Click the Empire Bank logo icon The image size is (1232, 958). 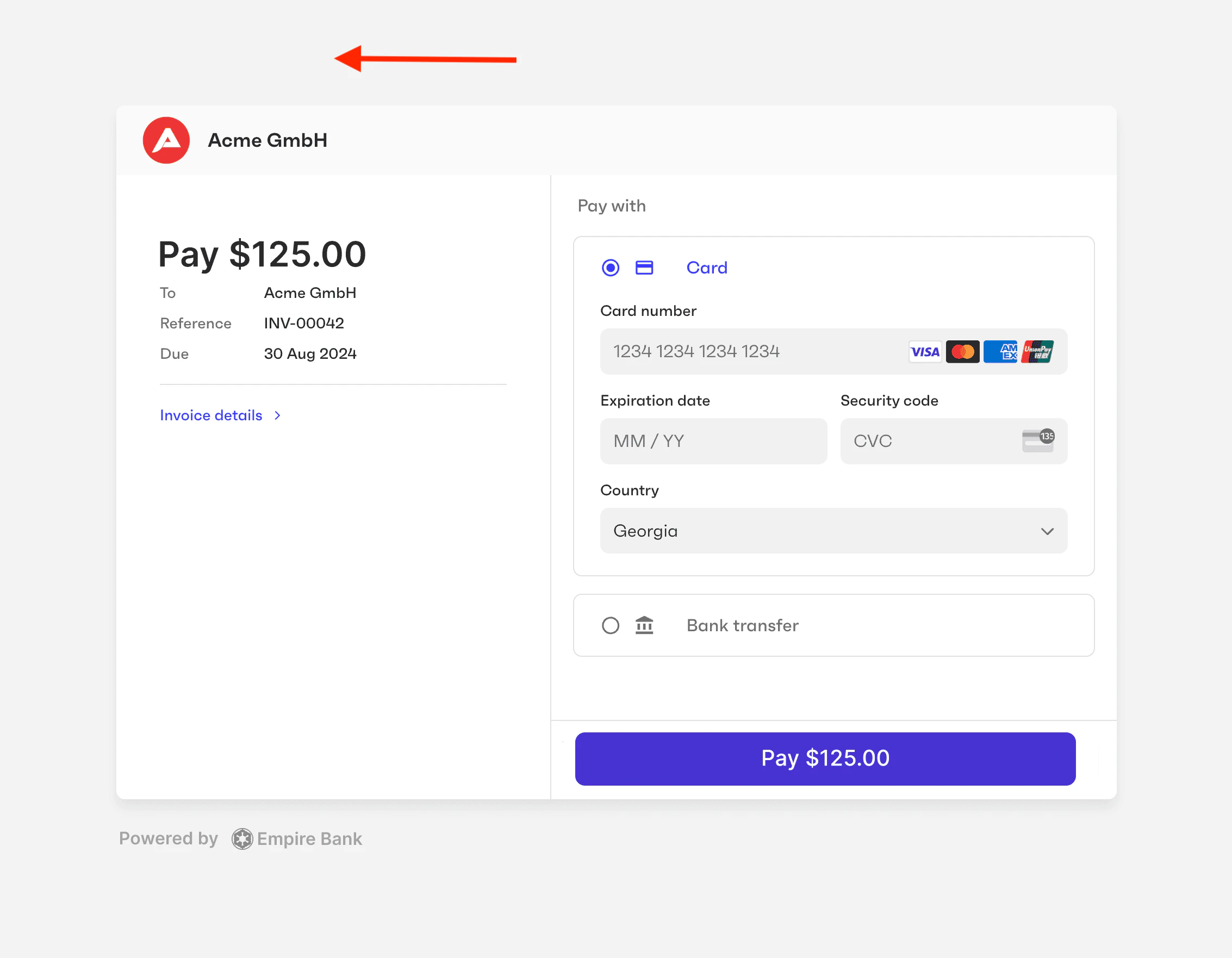pos(241,839)
